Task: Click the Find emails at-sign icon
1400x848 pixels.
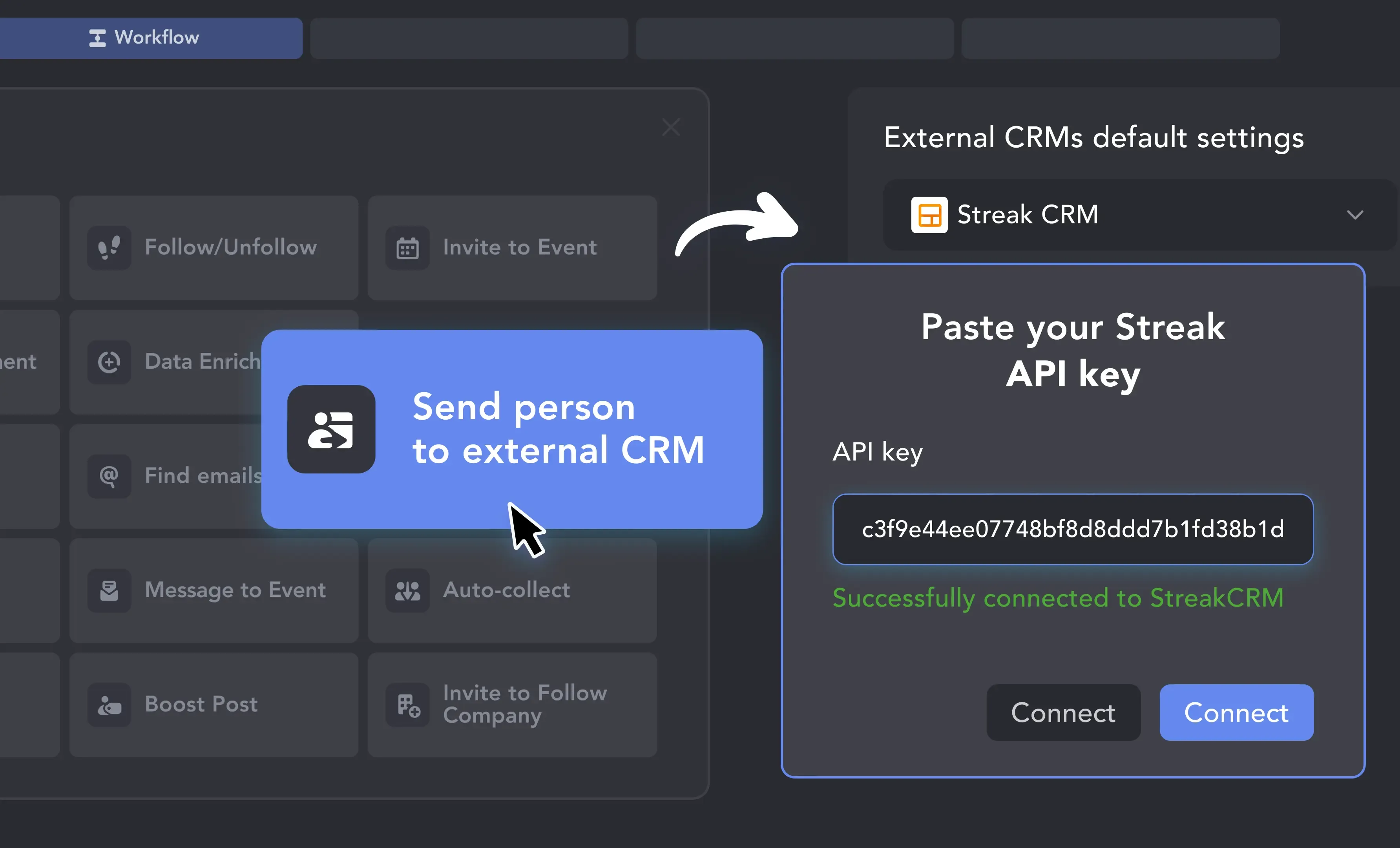Action: click(x=109, y=476)
